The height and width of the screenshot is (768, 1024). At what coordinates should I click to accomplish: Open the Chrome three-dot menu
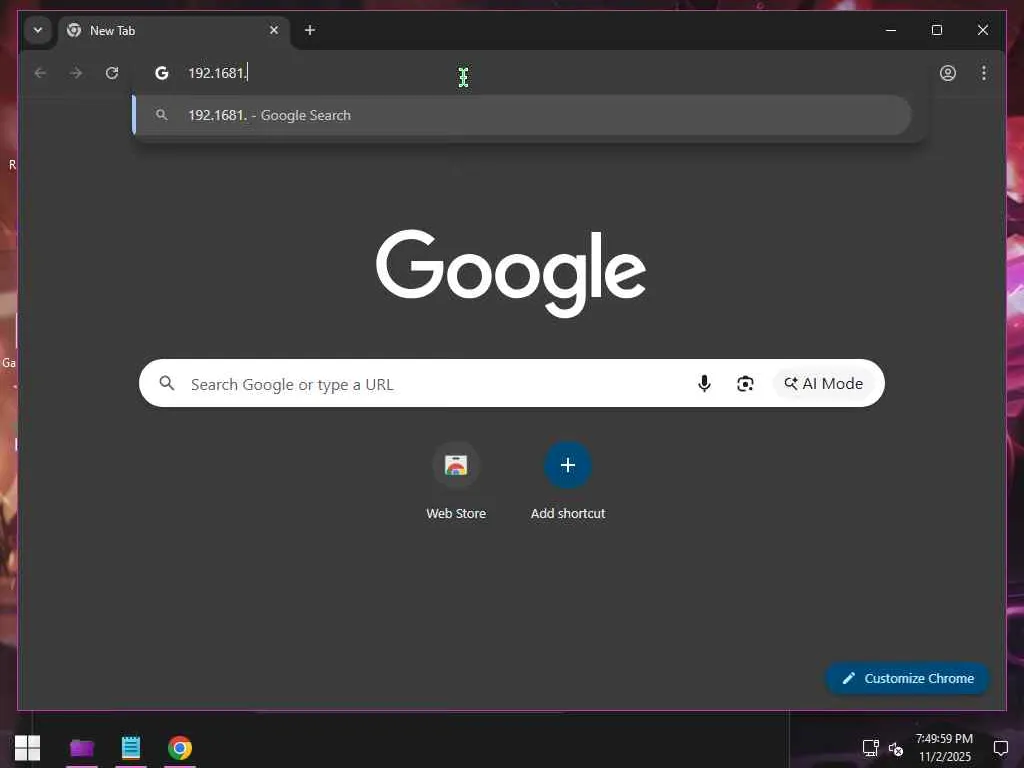[984, 72]
